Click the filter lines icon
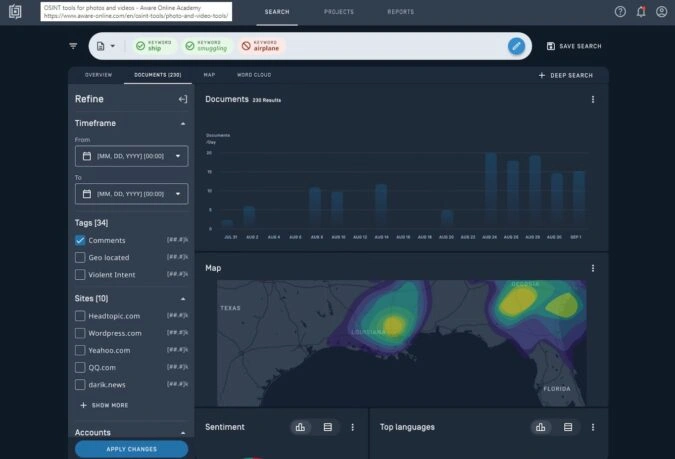Viewport: 675px width, 459px height. [x=73, y=46]
